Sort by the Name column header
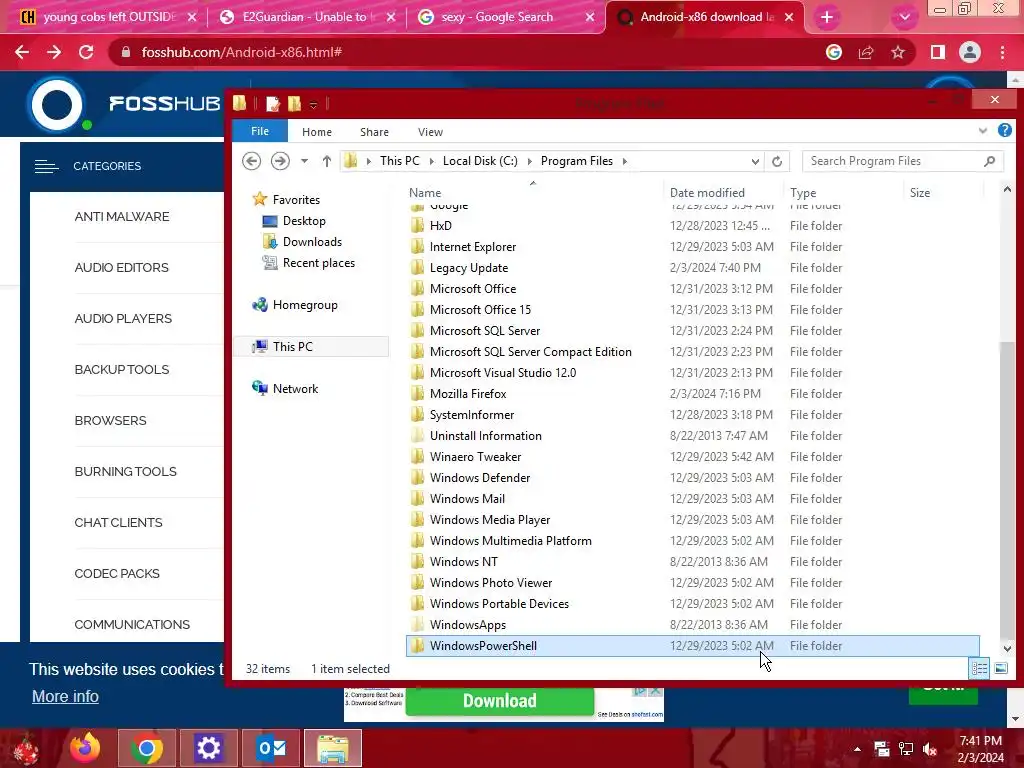The height and width of the screenshot is (768, 1024). 424,193
